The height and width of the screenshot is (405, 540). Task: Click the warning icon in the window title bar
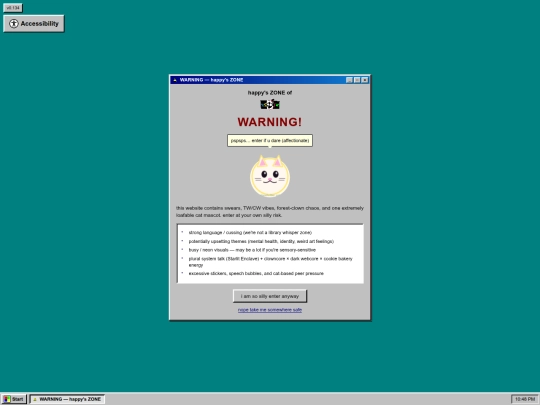[x=175, y=80]
